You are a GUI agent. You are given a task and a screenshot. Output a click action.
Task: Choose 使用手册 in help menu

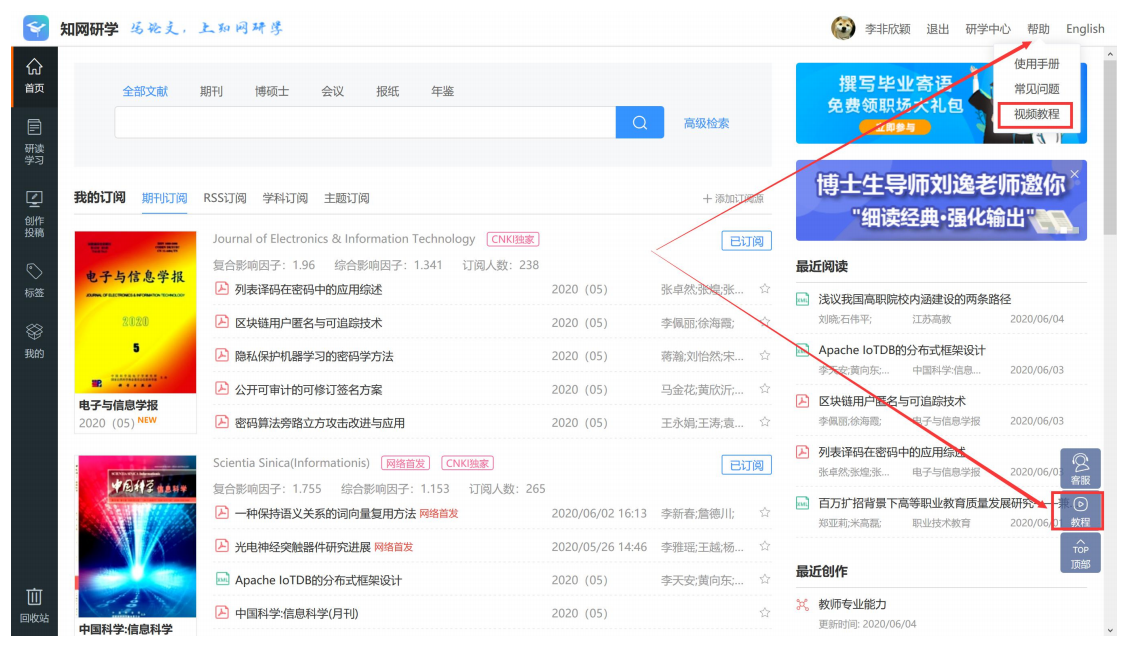(x=1036, y=64)
